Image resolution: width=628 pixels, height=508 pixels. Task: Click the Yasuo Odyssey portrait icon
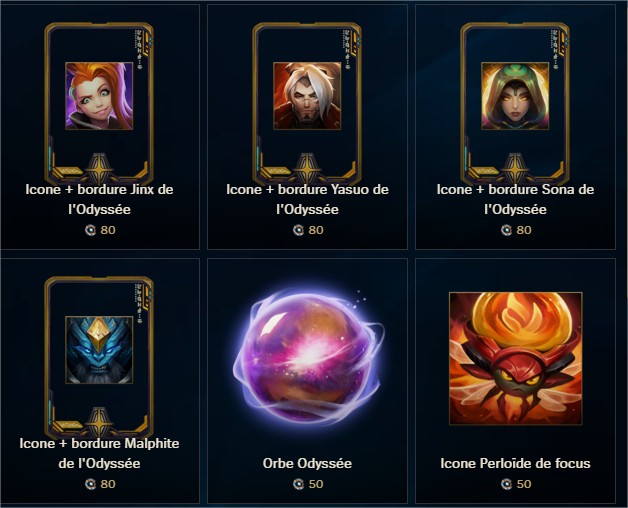[307, 96]
